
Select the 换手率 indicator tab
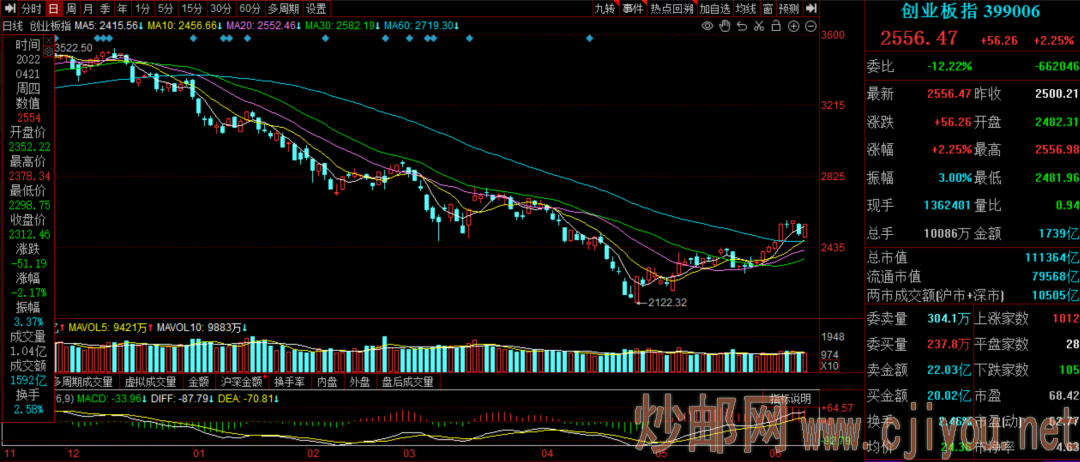pos(291,381)
